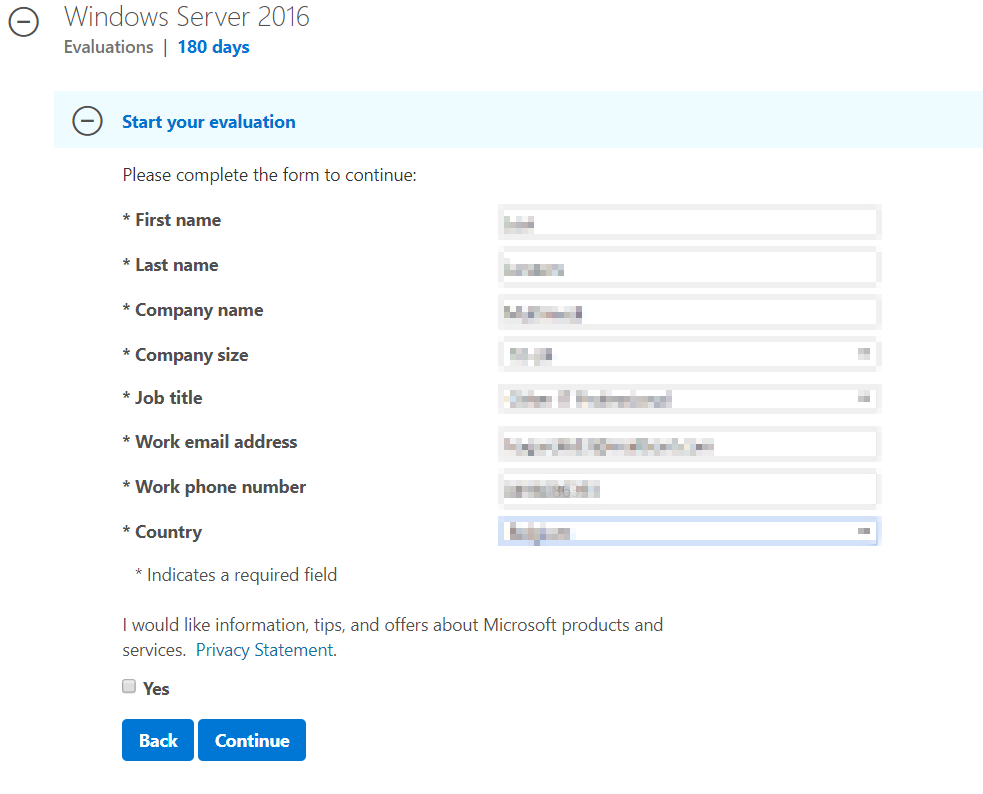The height and width of the screenshot is (794, 983).
Task: Click the Start your evaluation heading
Action: [209, 122]
